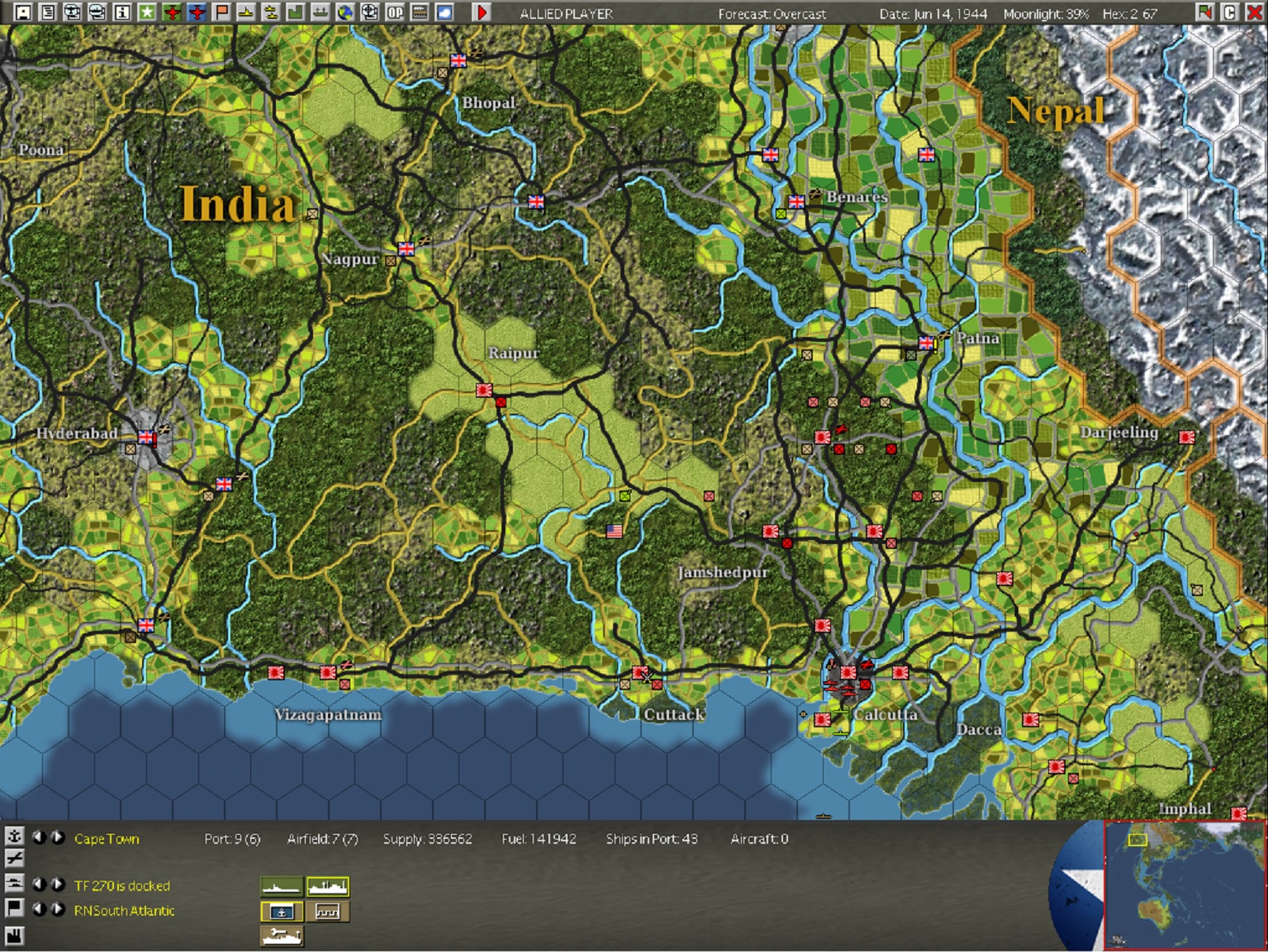Click the factory industry icon at bottom-left
Image resolution: width=1268 pixels, height=952 pixels.
pyautogui.click(x=14, y=935)
